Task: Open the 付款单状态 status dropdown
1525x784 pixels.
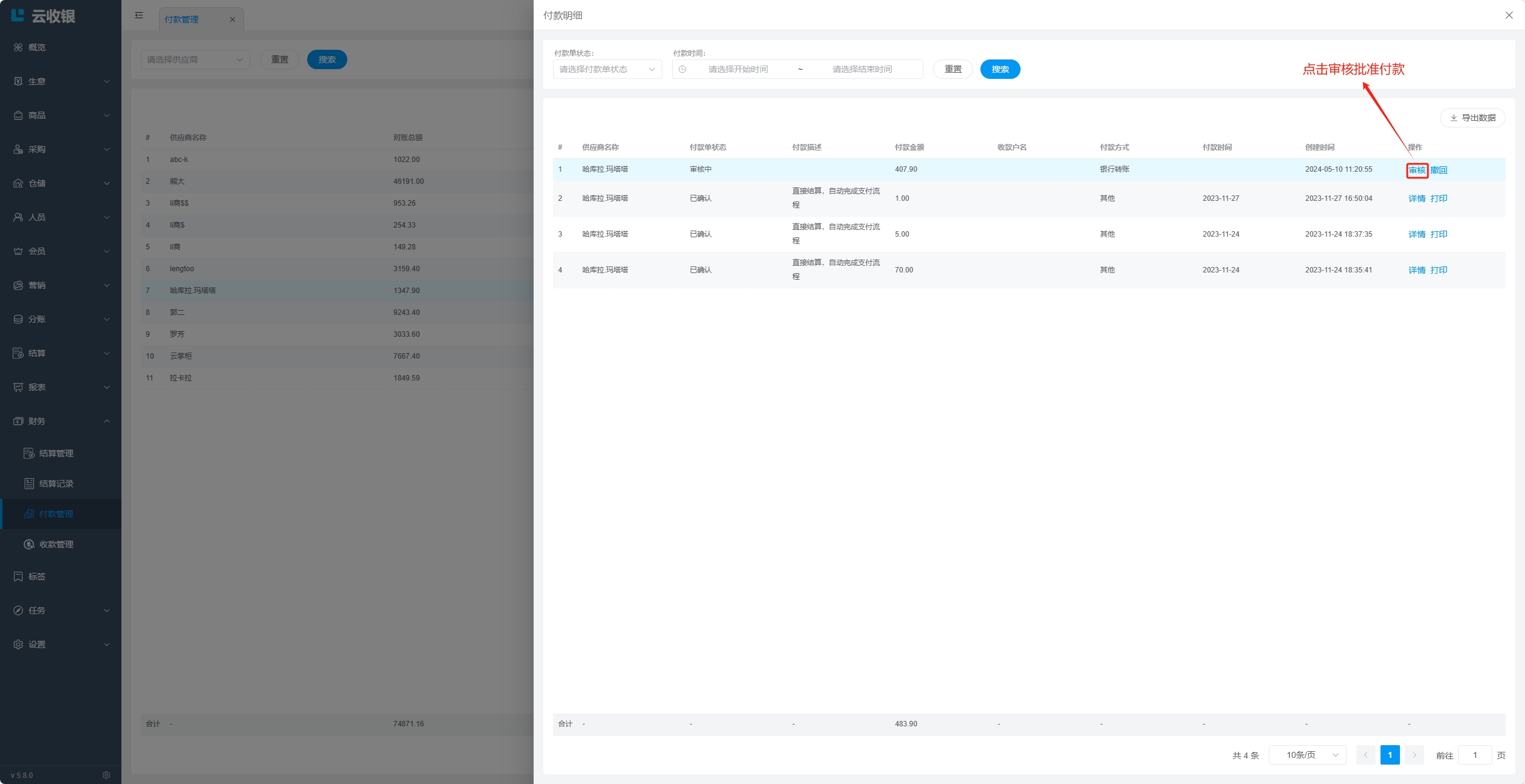Action: [606, 69]
